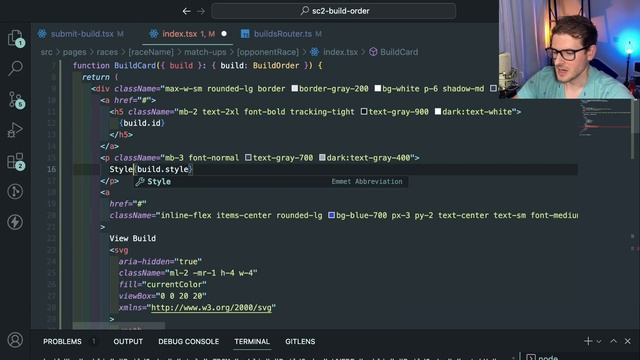Switch to the submit-build.tsx tab
Viewport: 640px width, 360px height.
tap(82, 34)
